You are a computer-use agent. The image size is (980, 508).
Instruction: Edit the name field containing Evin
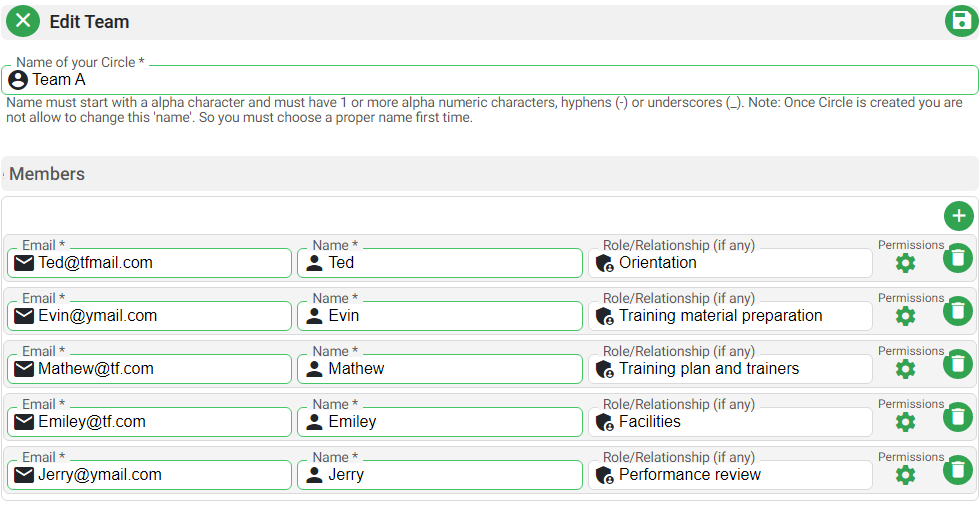(450, 316)
